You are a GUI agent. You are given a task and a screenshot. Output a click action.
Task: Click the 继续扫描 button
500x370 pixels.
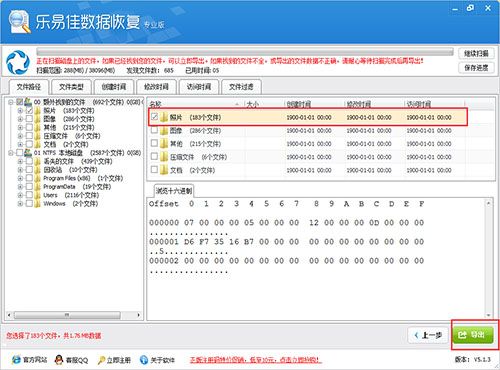pos(476,53)
